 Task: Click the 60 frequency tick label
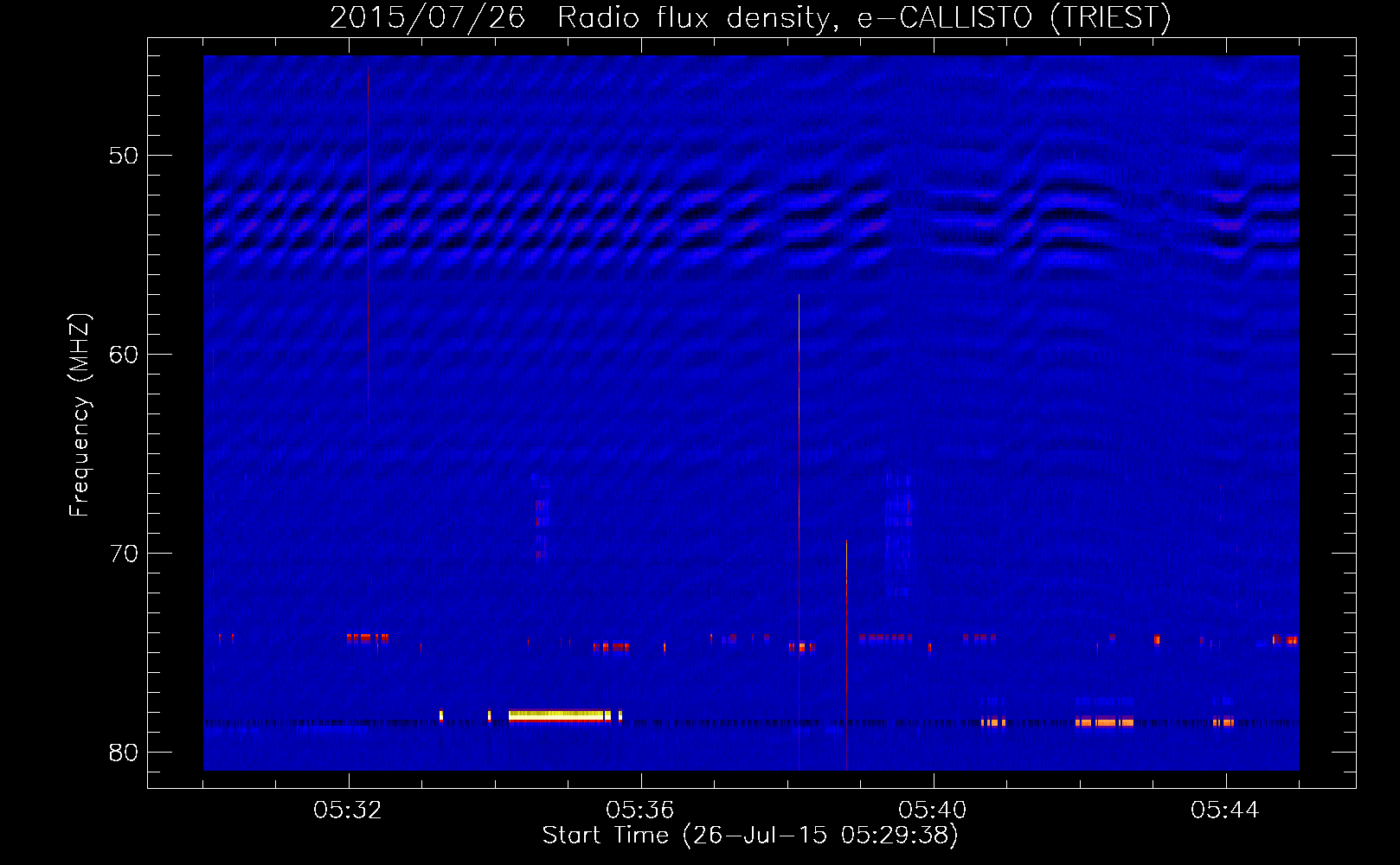124,355
